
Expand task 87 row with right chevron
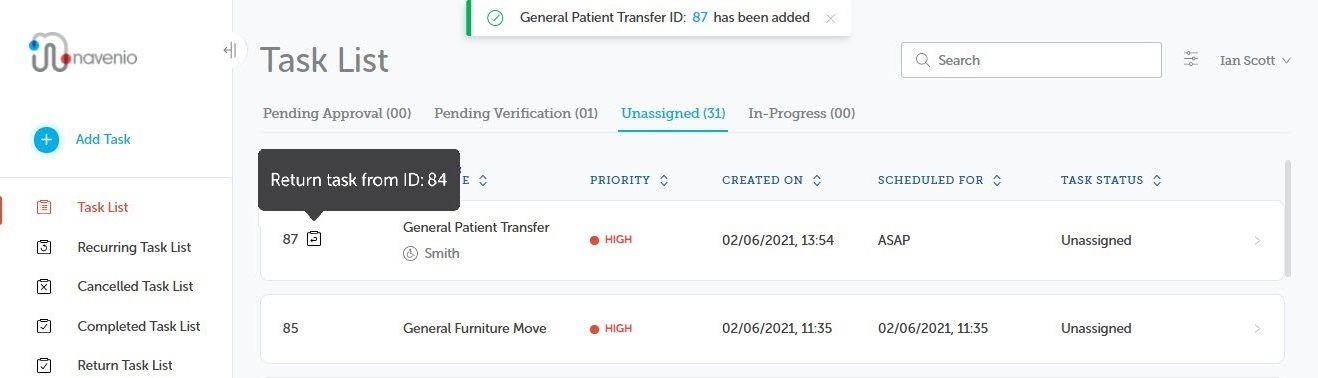click(1257, 241)
